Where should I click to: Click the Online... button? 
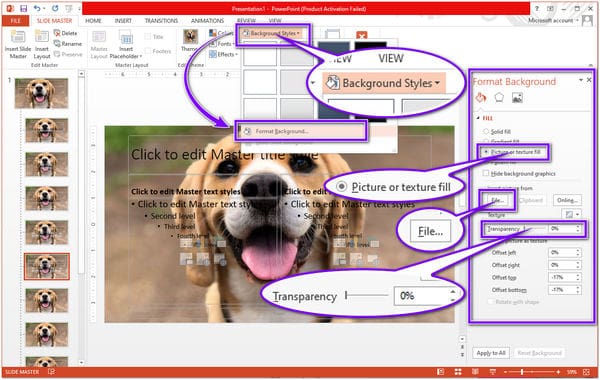pyautogui.click(x=567, y=200)
